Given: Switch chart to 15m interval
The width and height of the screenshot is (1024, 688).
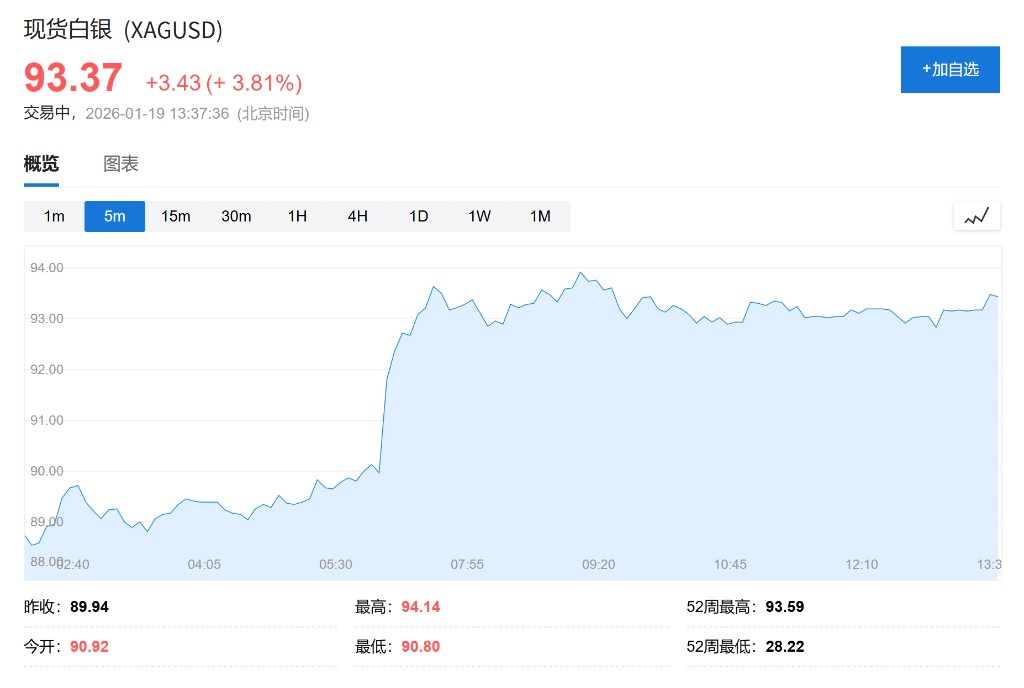Looking at the screenshot, I should click(x=176, y=216).
